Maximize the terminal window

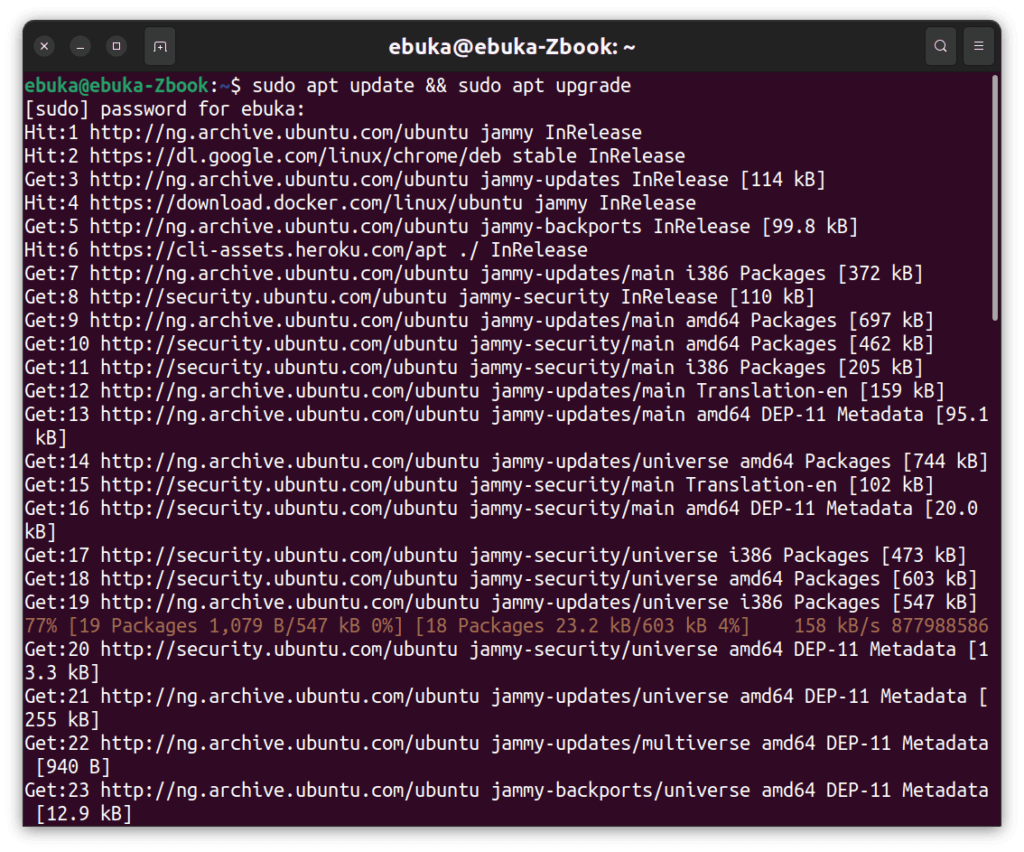[x=117, y=46]
